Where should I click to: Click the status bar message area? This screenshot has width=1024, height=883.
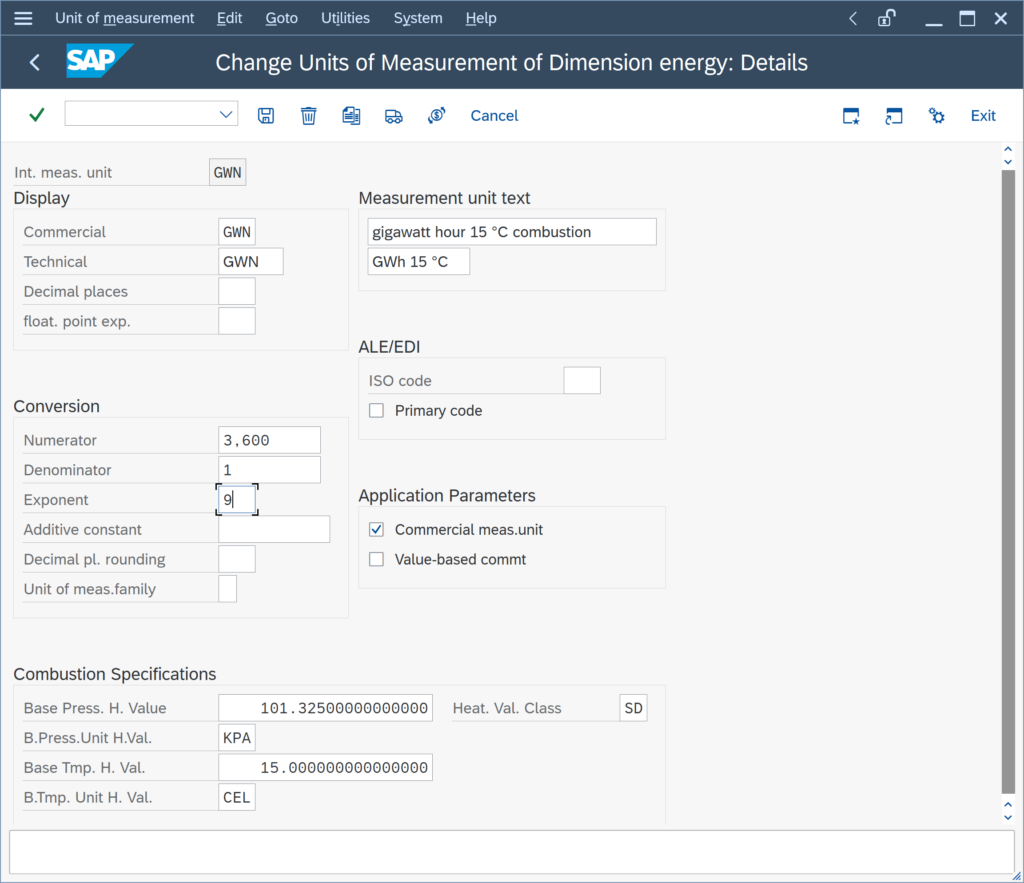tap(511, 852)
